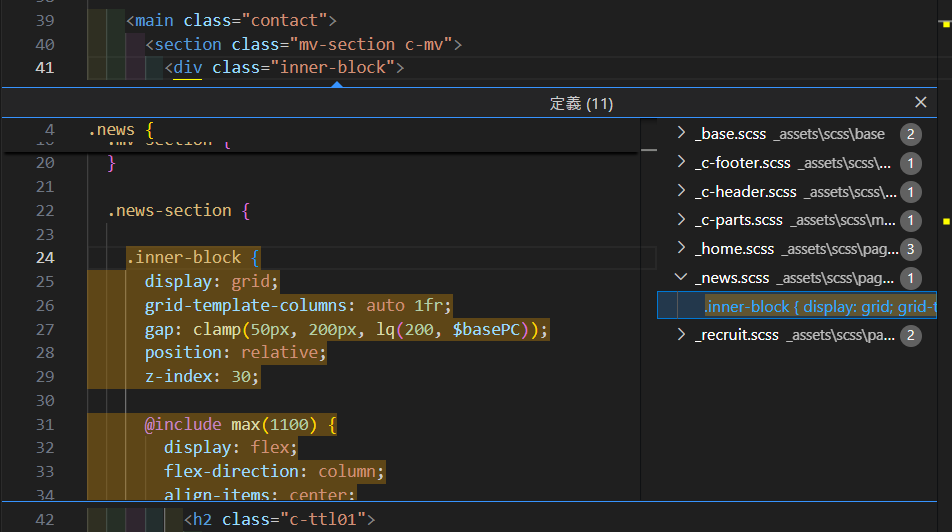This screenshot has height=532, width=952.
Task: Click the .news-section selector on line 22
Action: tap(170, 211)
